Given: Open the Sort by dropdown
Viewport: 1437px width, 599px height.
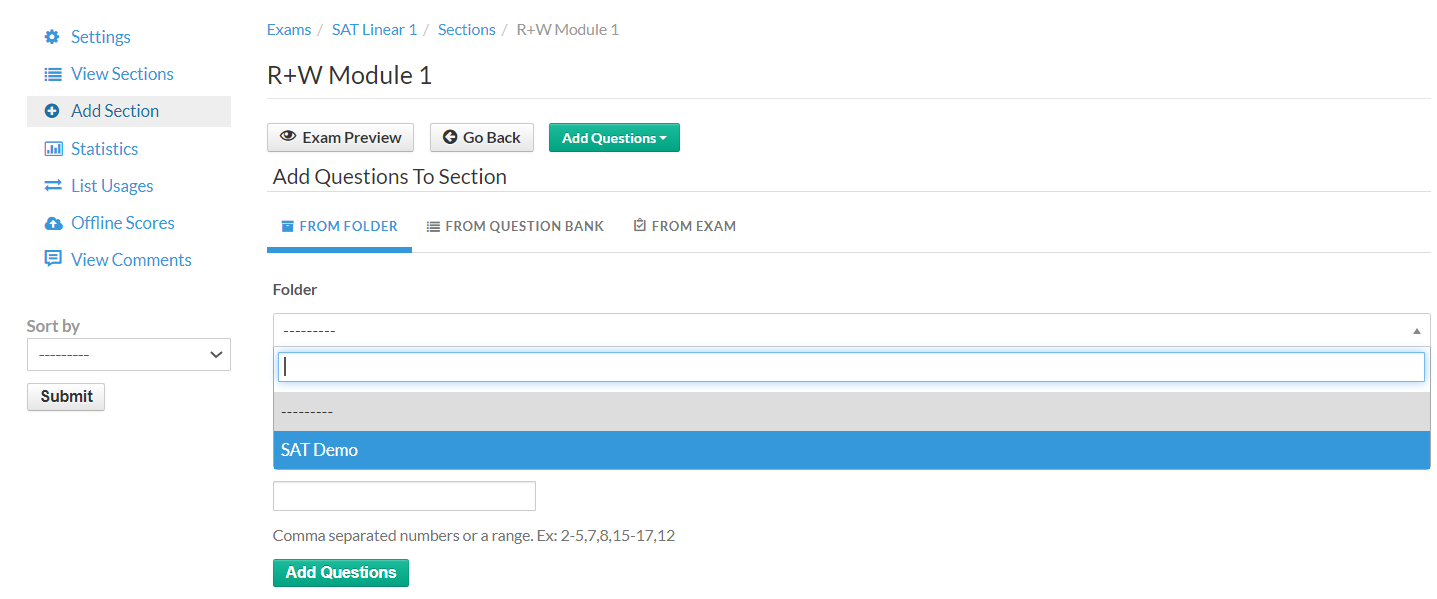Looking at the screenshot, I should tap(129, 355).
